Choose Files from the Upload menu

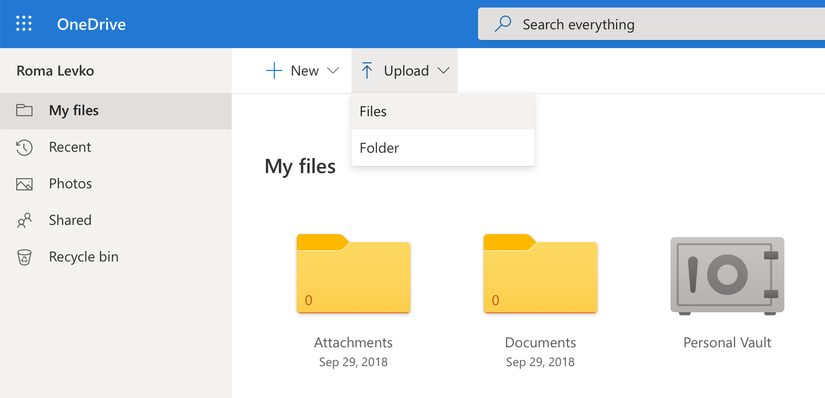point(443,112)
